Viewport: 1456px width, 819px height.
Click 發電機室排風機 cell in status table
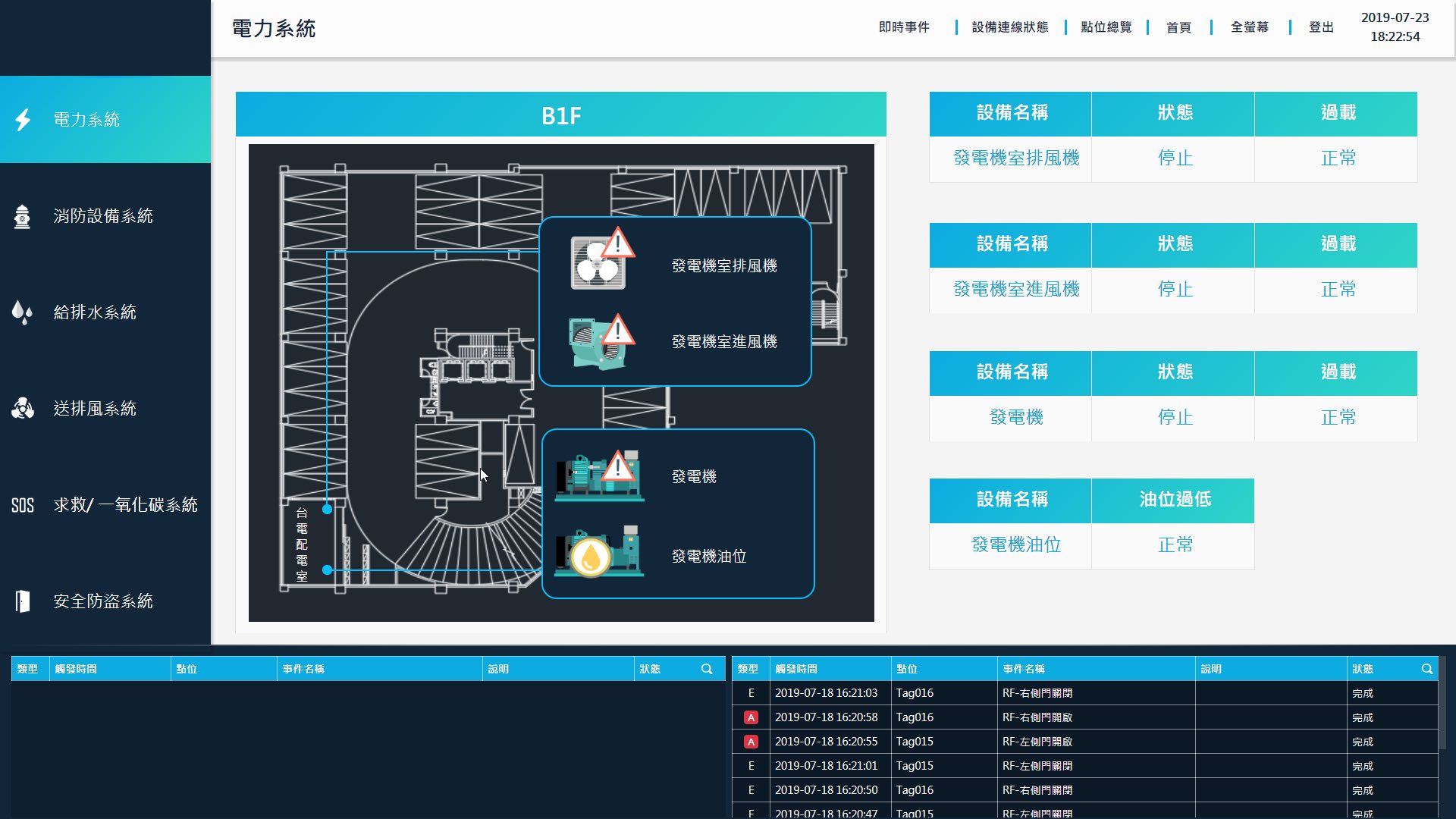1010,158
